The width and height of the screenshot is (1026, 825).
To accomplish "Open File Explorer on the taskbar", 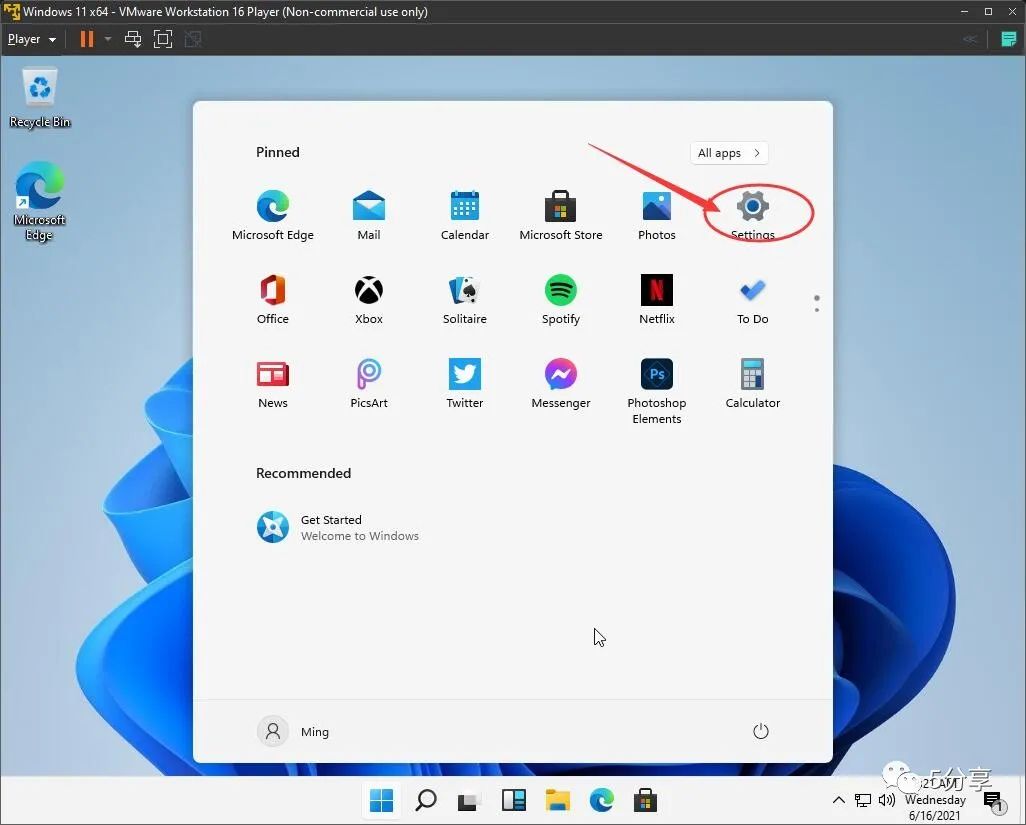I will pyautogui.click(x=557, y=799).
